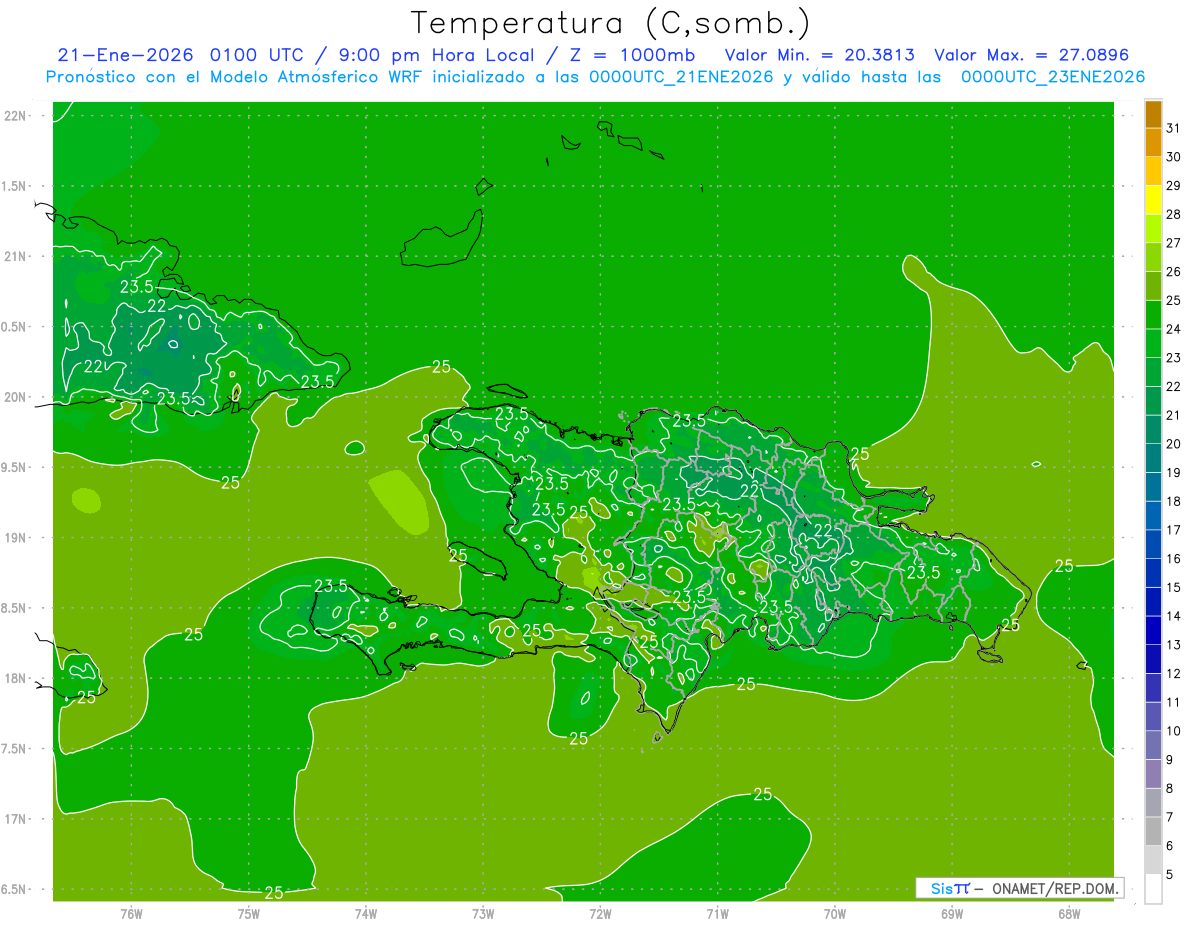Click the legend scale value "7"
This screenshot has width=1200, height=927.
[1170, 818]
